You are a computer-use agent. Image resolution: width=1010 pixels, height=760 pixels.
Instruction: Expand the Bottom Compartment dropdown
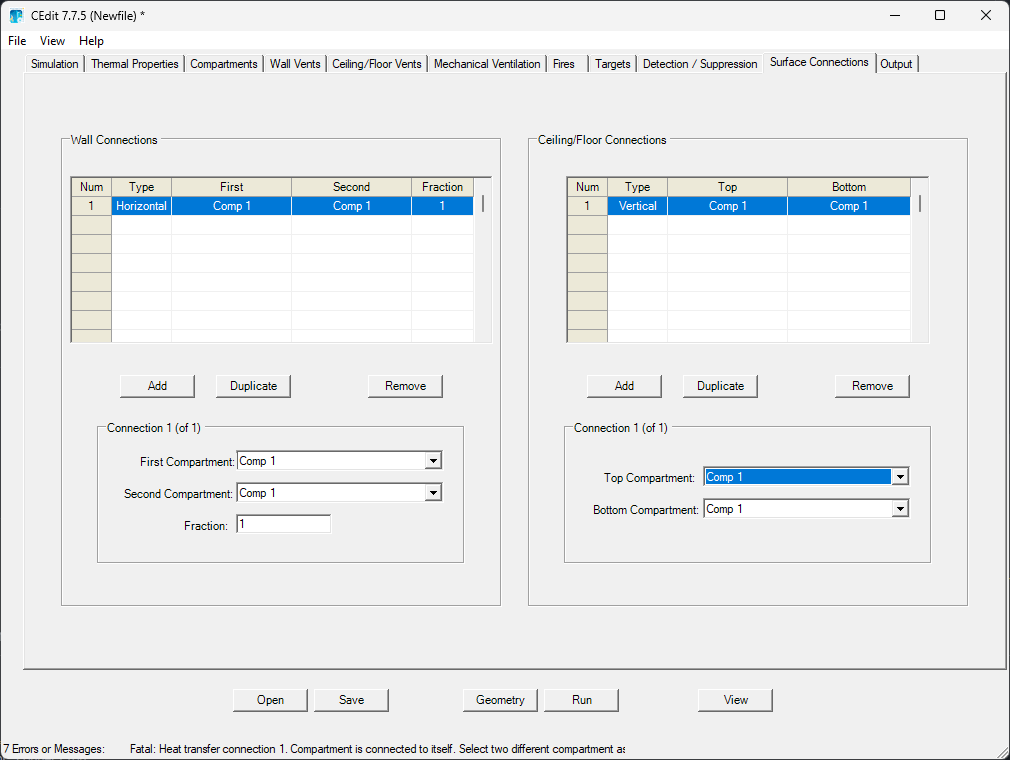click(x=900, y=509)
